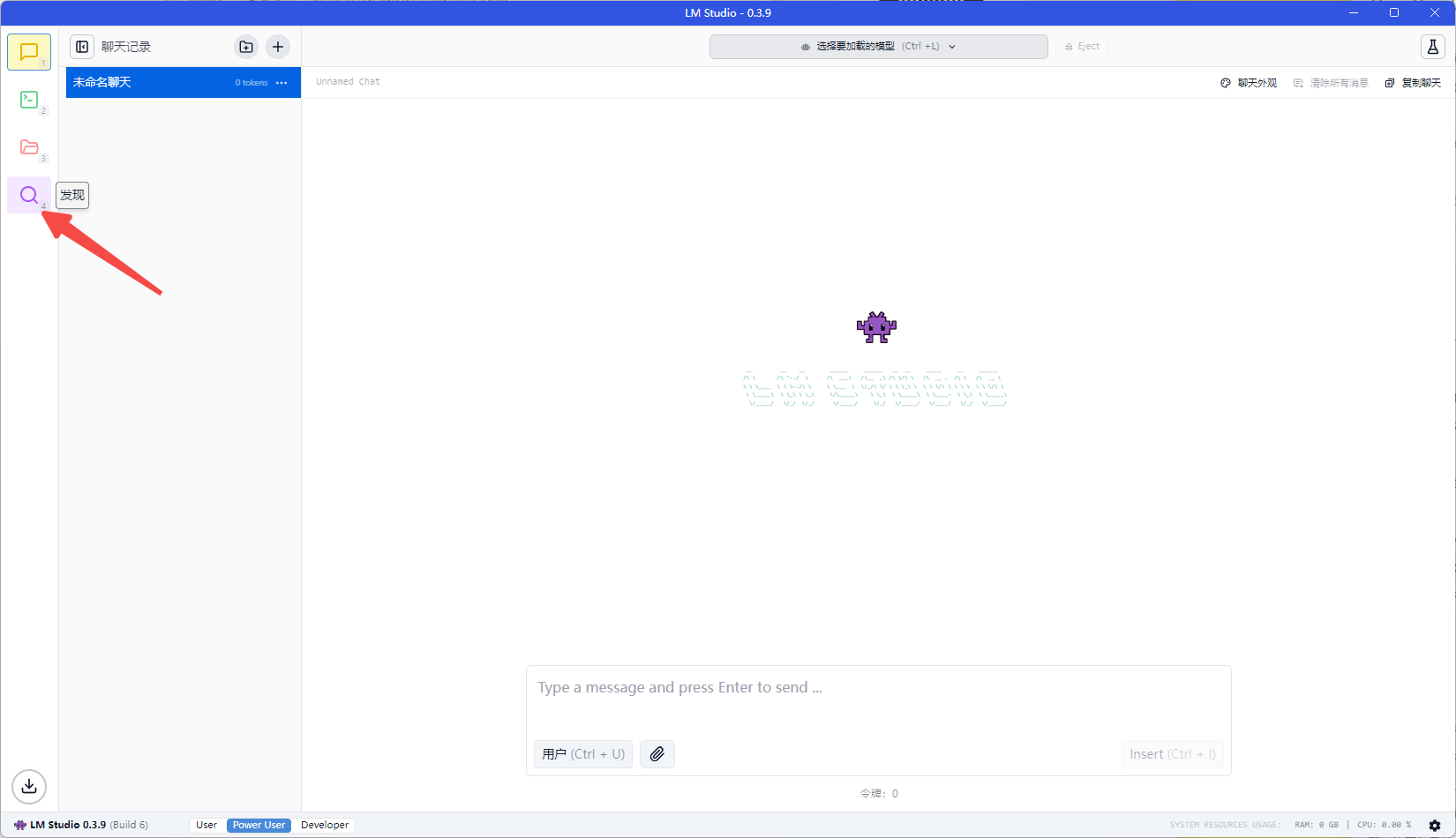Image resolution: width=1456 pixels, height=838 pixels.
Task: Click the 0 tokens label
Action: 251,83
